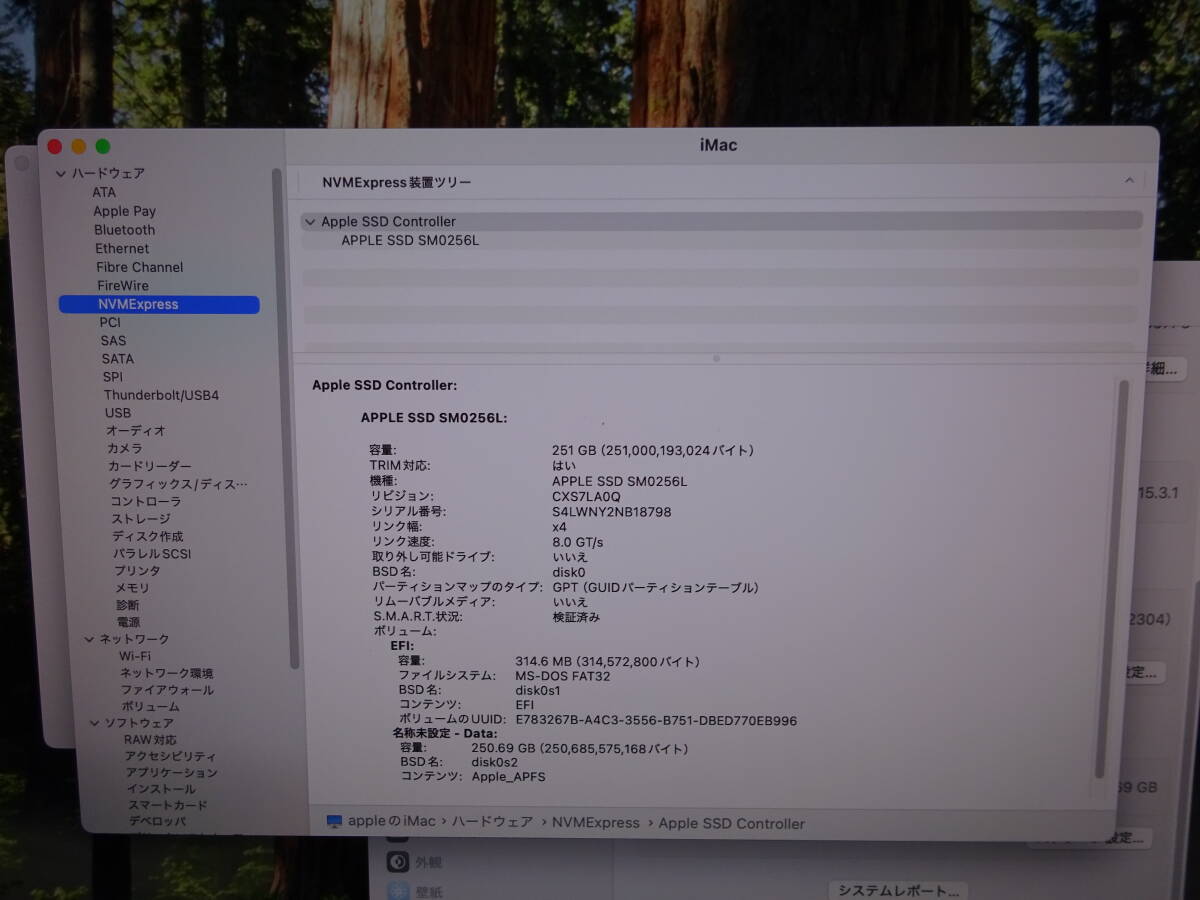The height and width of the screenshot is (900, 1200).
Task: Click システムレポート button in background window
Action: (899, 890)
